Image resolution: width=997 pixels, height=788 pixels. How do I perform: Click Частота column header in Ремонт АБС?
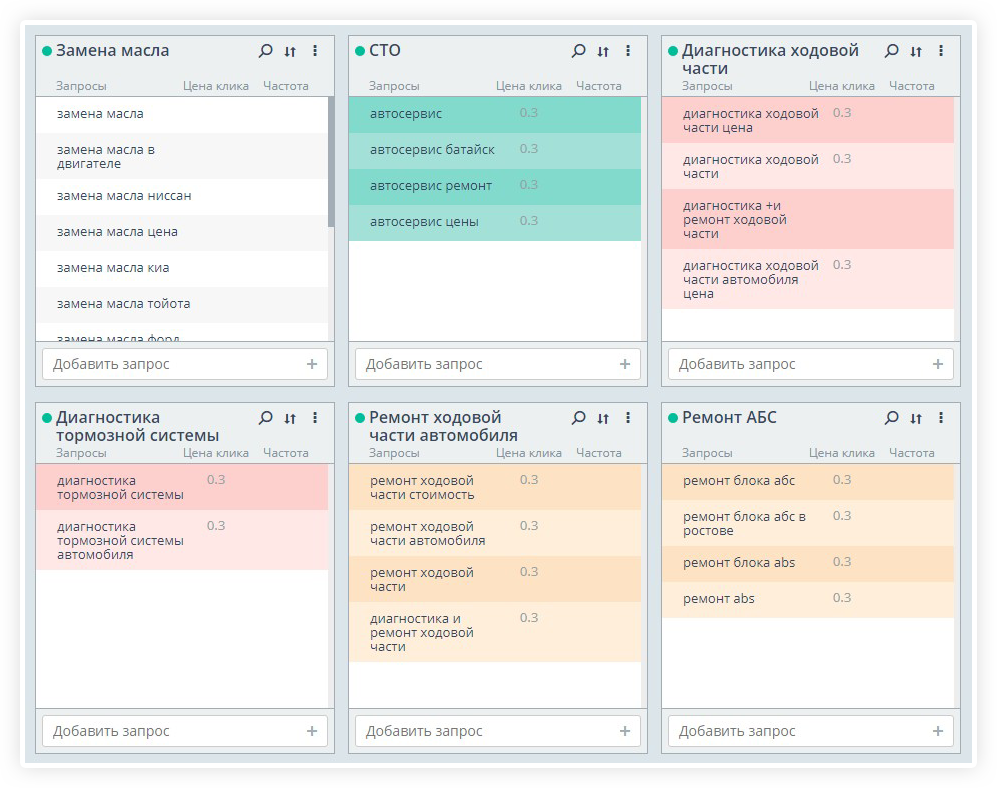(x=911, y=453)
